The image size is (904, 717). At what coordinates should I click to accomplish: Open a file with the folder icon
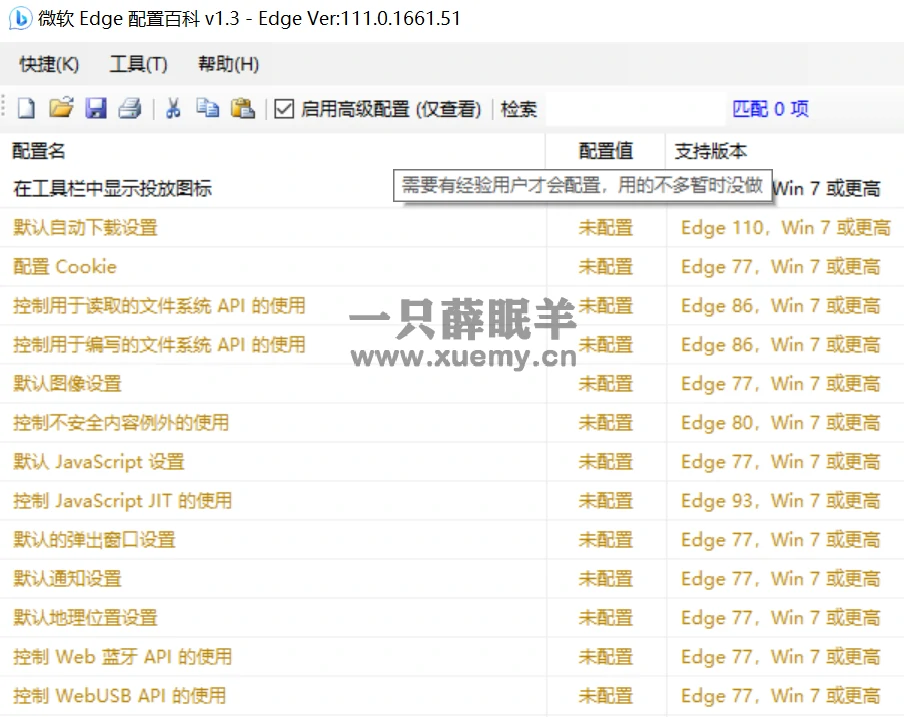(x=61, y=108)
